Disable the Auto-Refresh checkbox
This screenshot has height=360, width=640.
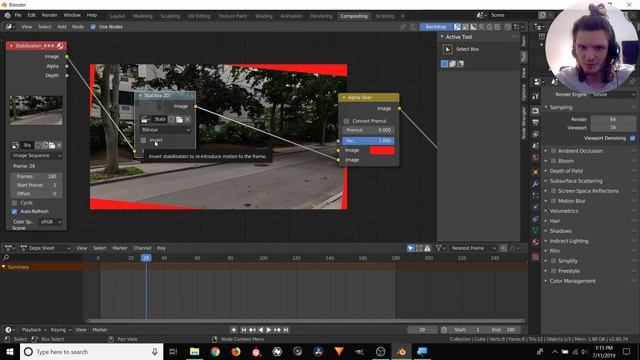pos(14,211)
